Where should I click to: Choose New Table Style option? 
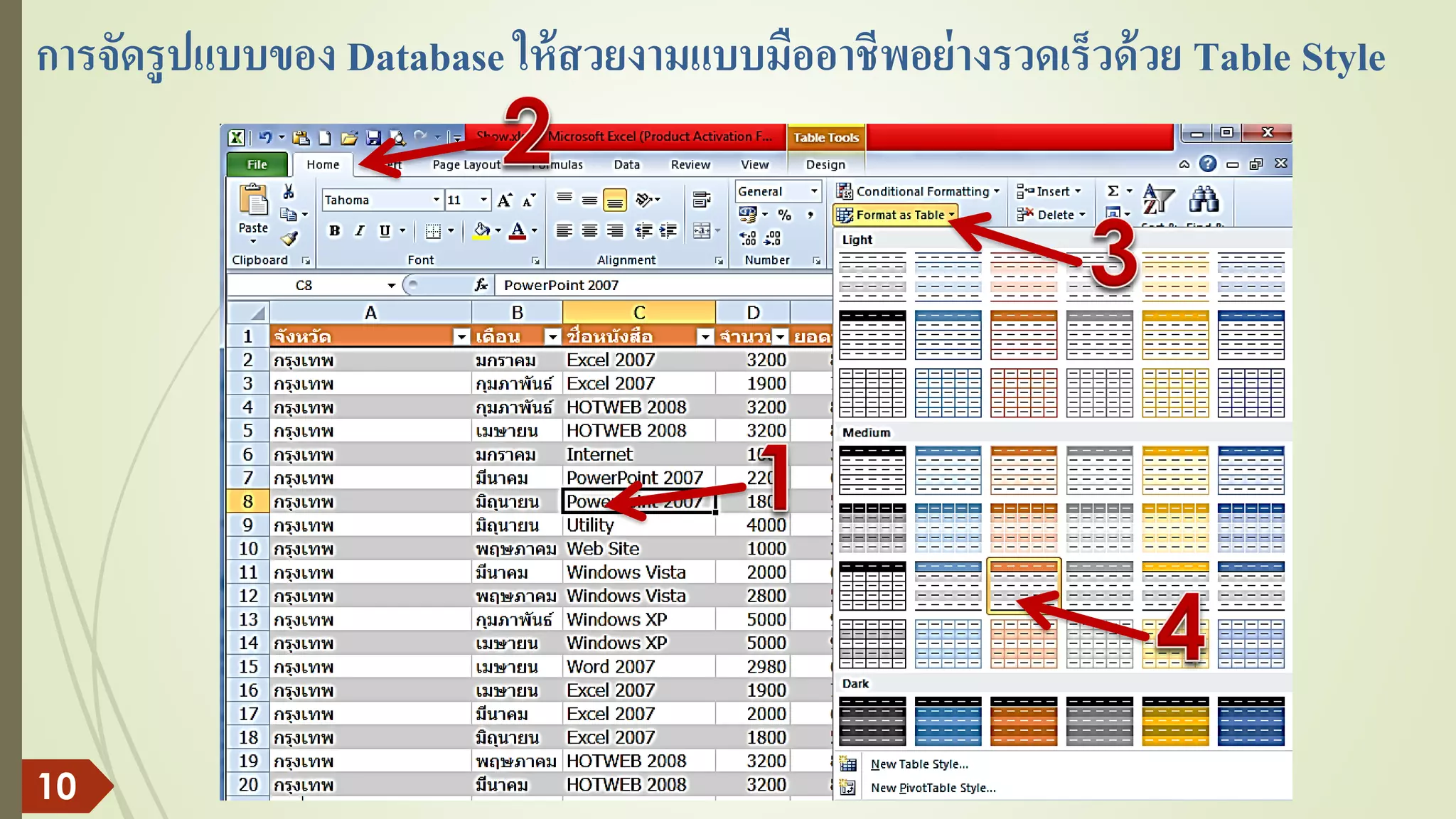(919, 764)
